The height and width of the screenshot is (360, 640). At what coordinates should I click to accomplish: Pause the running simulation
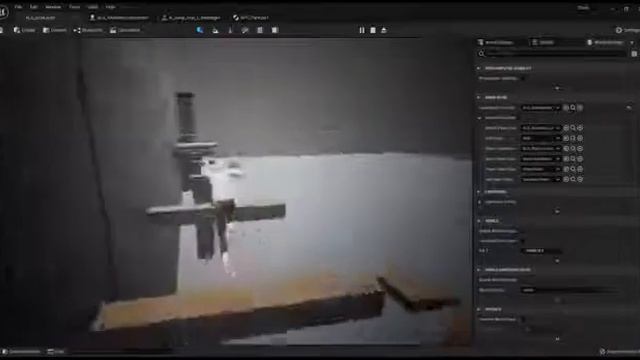click(x=362, y=30)
